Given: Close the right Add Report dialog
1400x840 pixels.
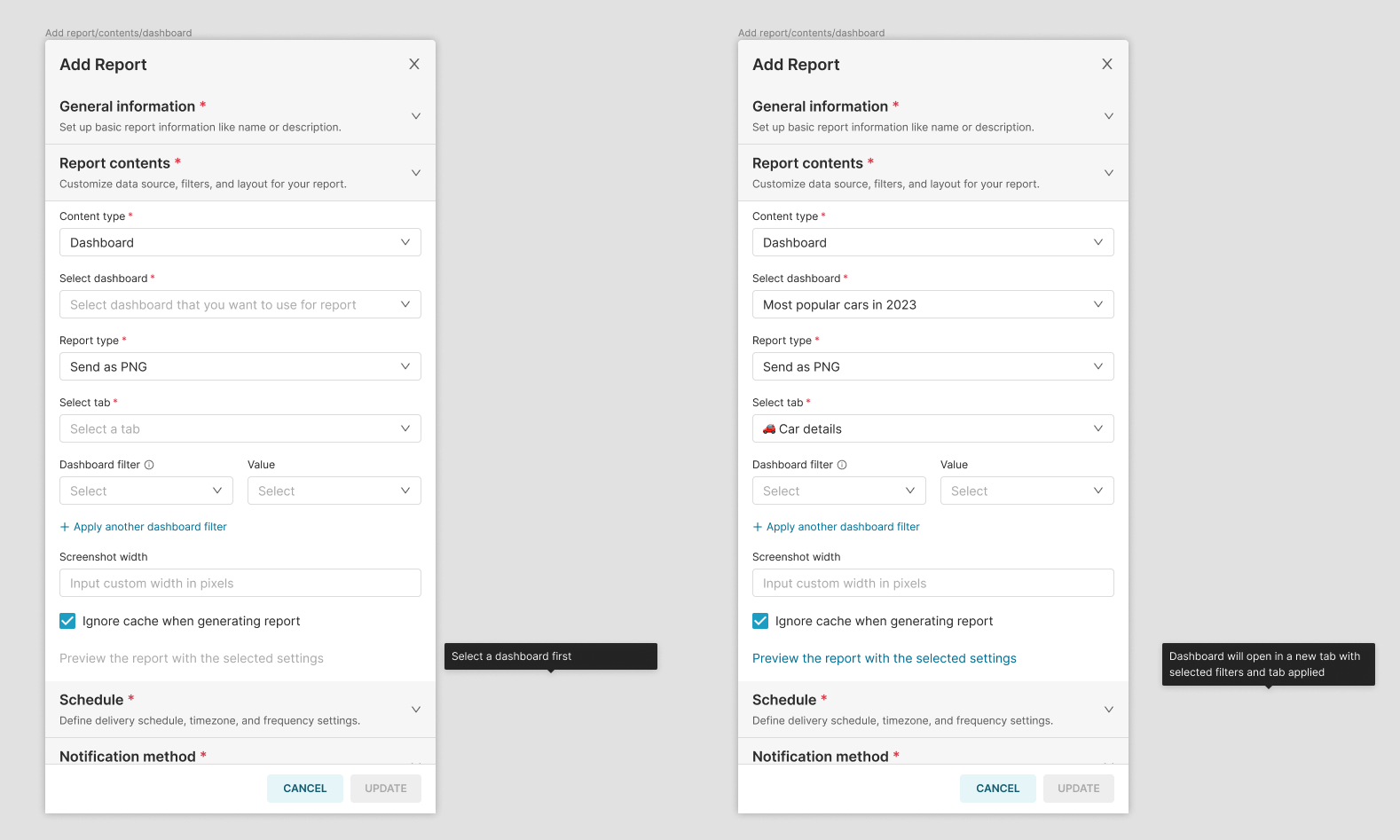Looking at the screenshot, I should point(1107,64).
